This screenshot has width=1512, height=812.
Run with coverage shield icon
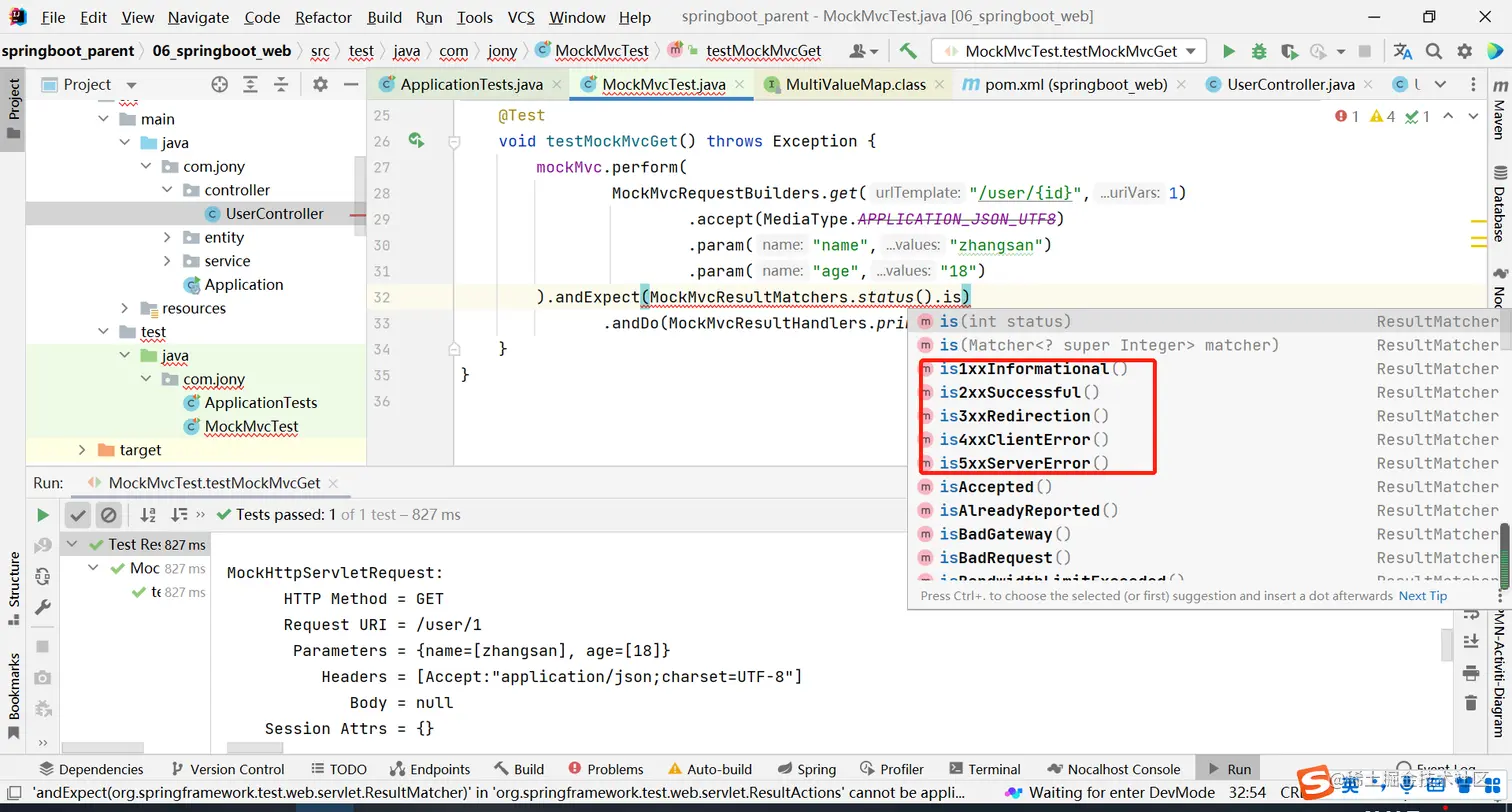[1289, 51]
